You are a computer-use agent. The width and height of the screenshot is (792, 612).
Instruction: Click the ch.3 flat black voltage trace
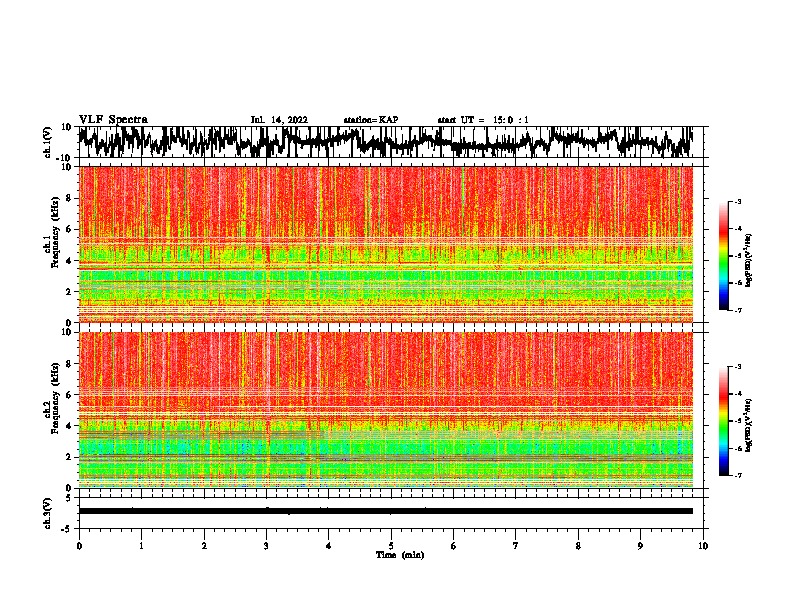point(385,511)
